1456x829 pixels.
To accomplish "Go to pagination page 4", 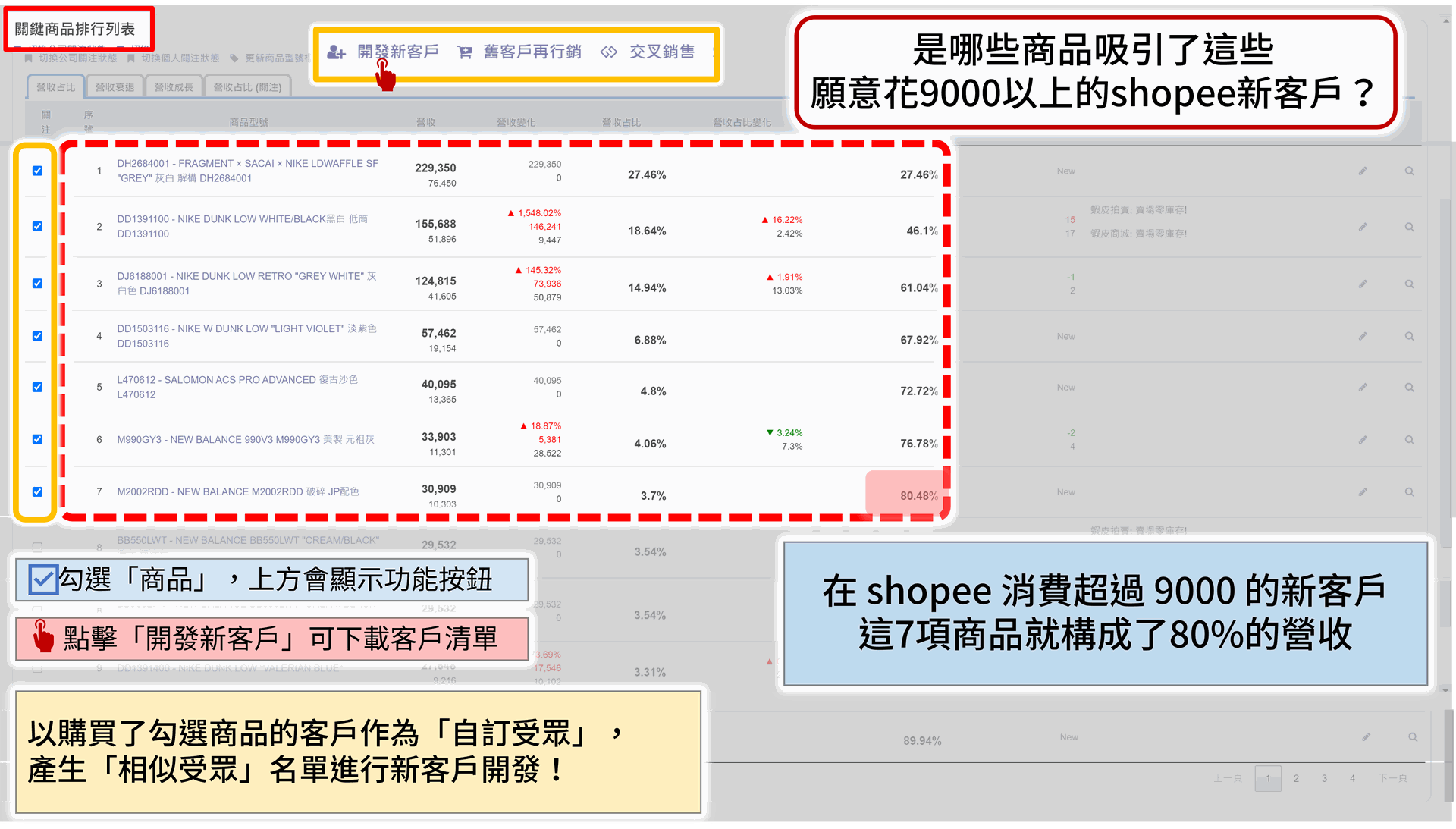I will click(1352, 778).
